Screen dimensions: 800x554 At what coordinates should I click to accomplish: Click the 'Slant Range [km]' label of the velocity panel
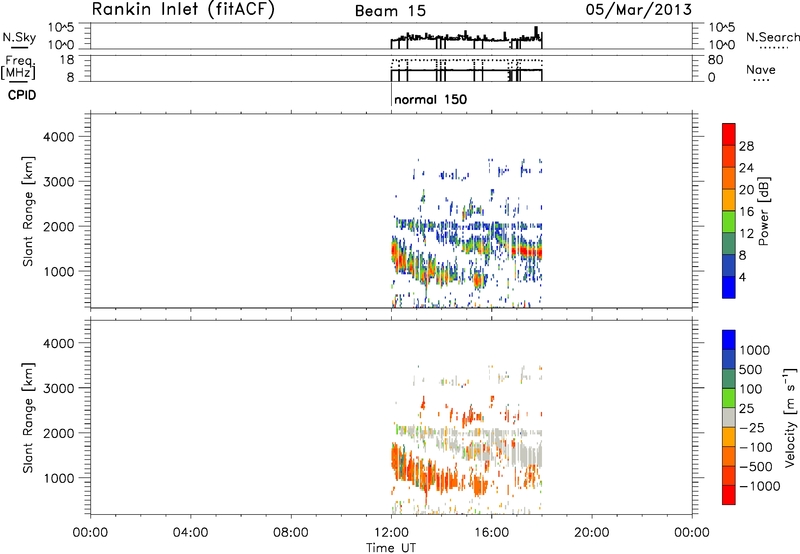click(28, 418)
